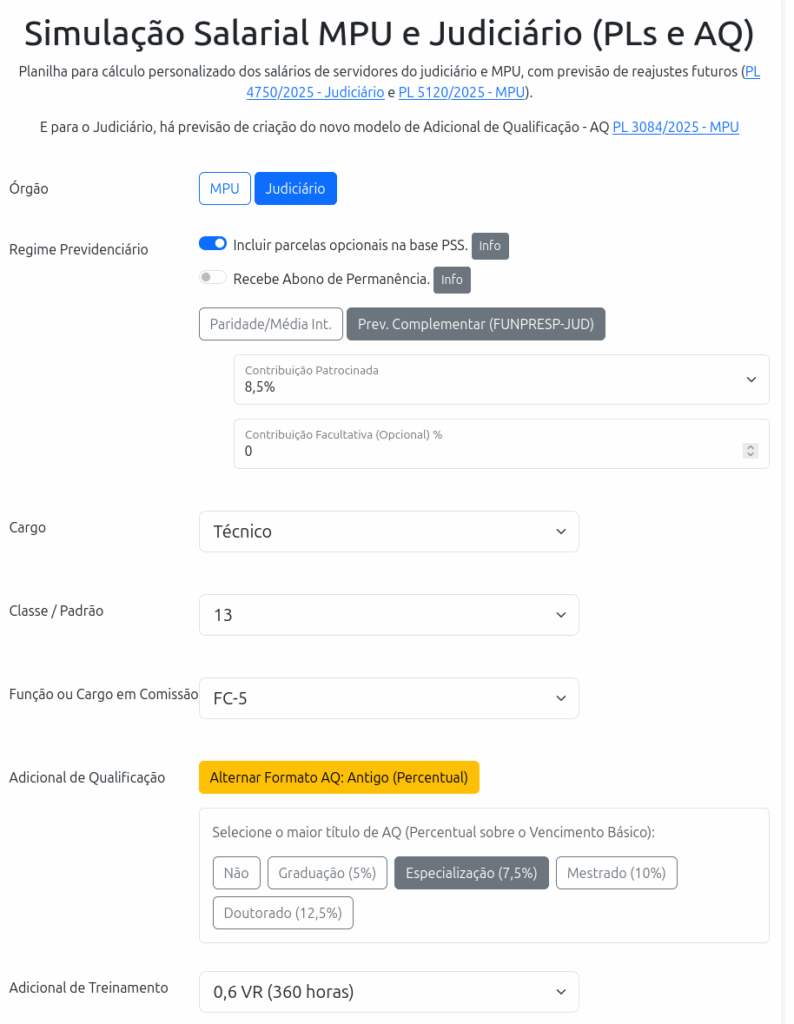Screen dimensions: 794x1024
Task: Pick Doutorado (12,5%) qualification option
Action: pyautogui.click(x=283, y=913)
